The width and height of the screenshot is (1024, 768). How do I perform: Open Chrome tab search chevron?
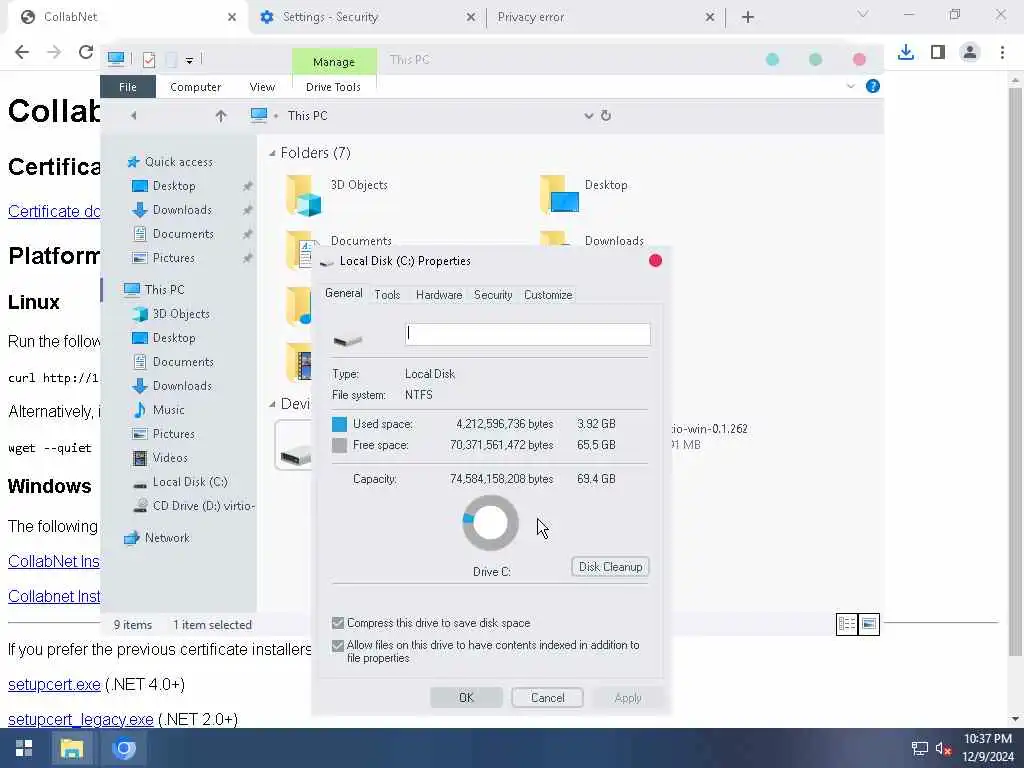coord(863,14)
